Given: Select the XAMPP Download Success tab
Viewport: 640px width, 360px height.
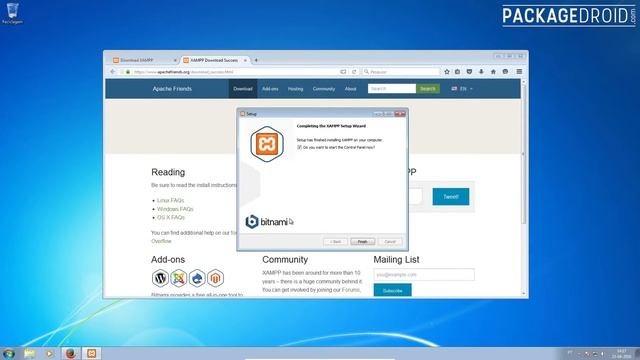Looking at the screenshot, I should pyautogui.click(x=215, y=60).
